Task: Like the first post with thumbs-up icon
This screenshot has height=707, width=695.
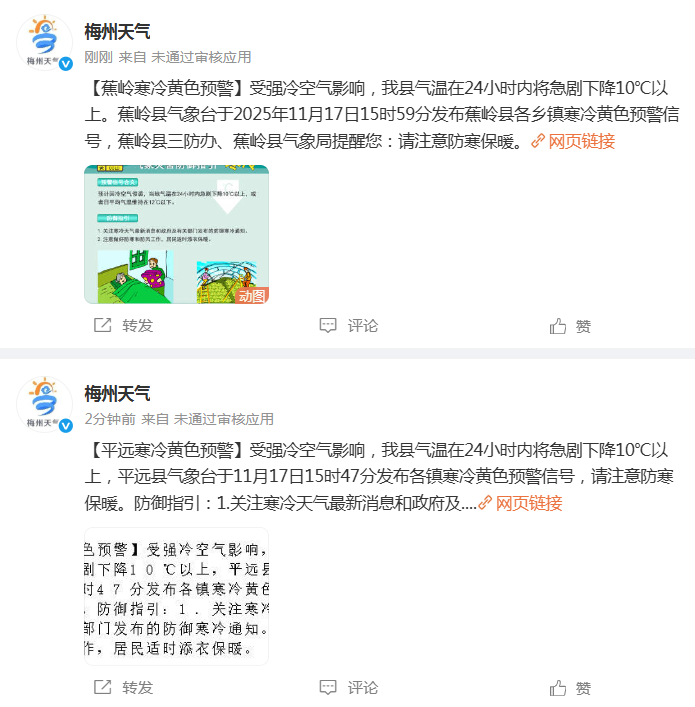Action: tap(558, 326)
